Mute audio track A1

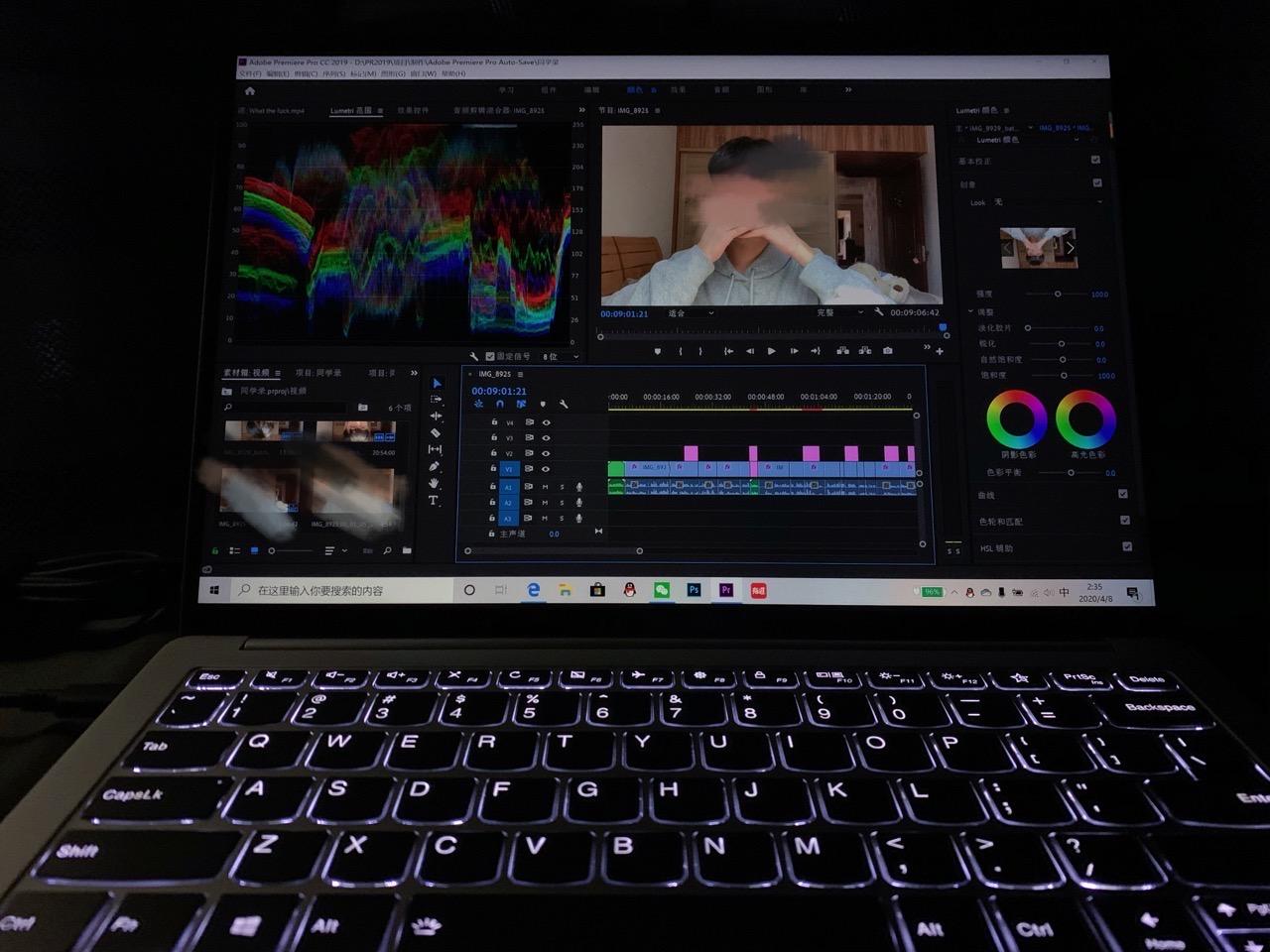(545, 487)
